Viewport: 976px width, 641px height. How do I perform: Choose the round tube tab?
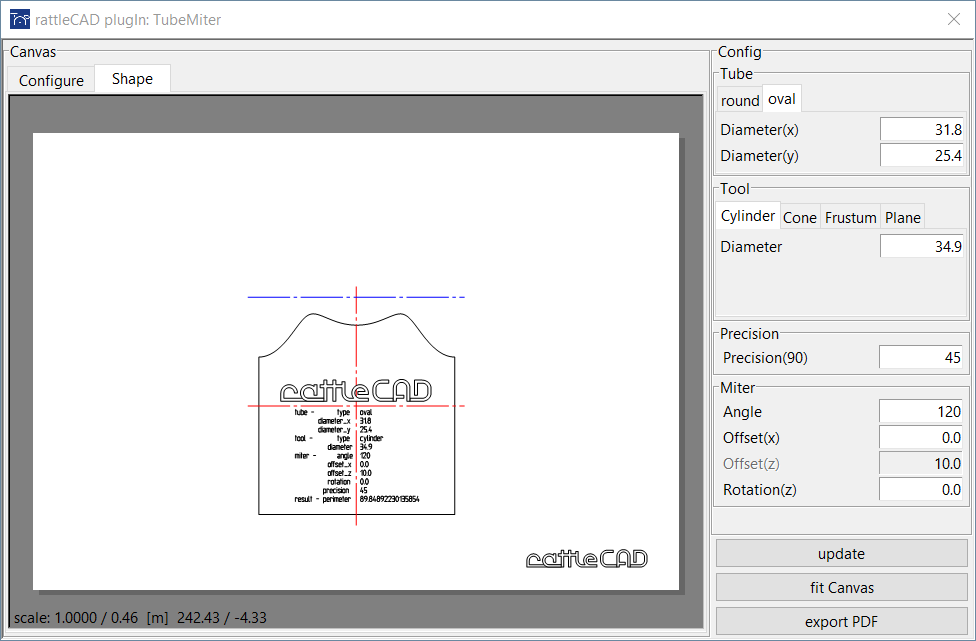pyautogui.click(x=740, y=100)
